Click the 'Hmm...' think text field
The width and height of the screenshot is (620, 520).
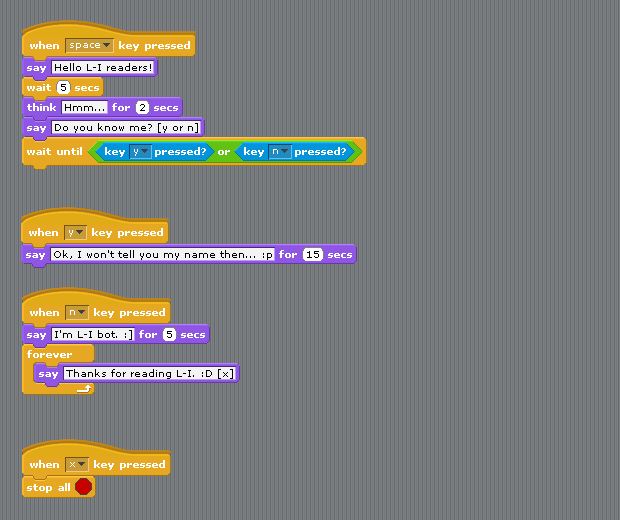click(84, 108)
